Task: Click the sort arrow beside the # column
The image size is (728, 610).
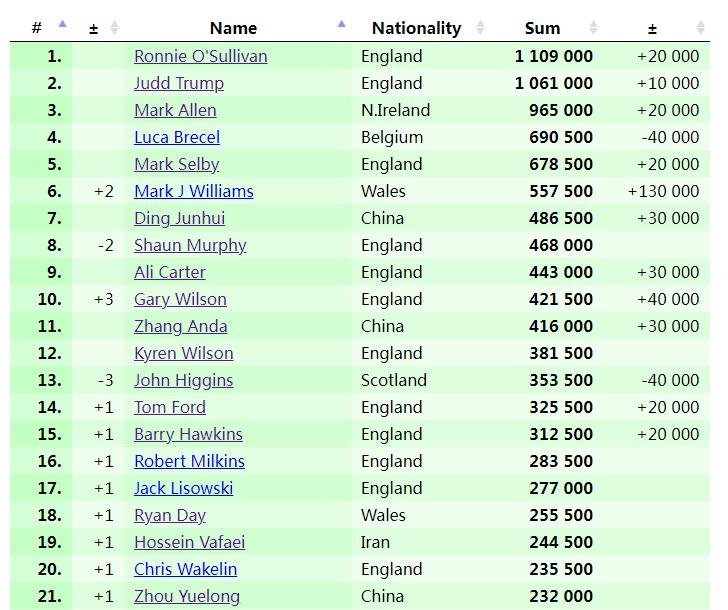Action: coord(63,25)
